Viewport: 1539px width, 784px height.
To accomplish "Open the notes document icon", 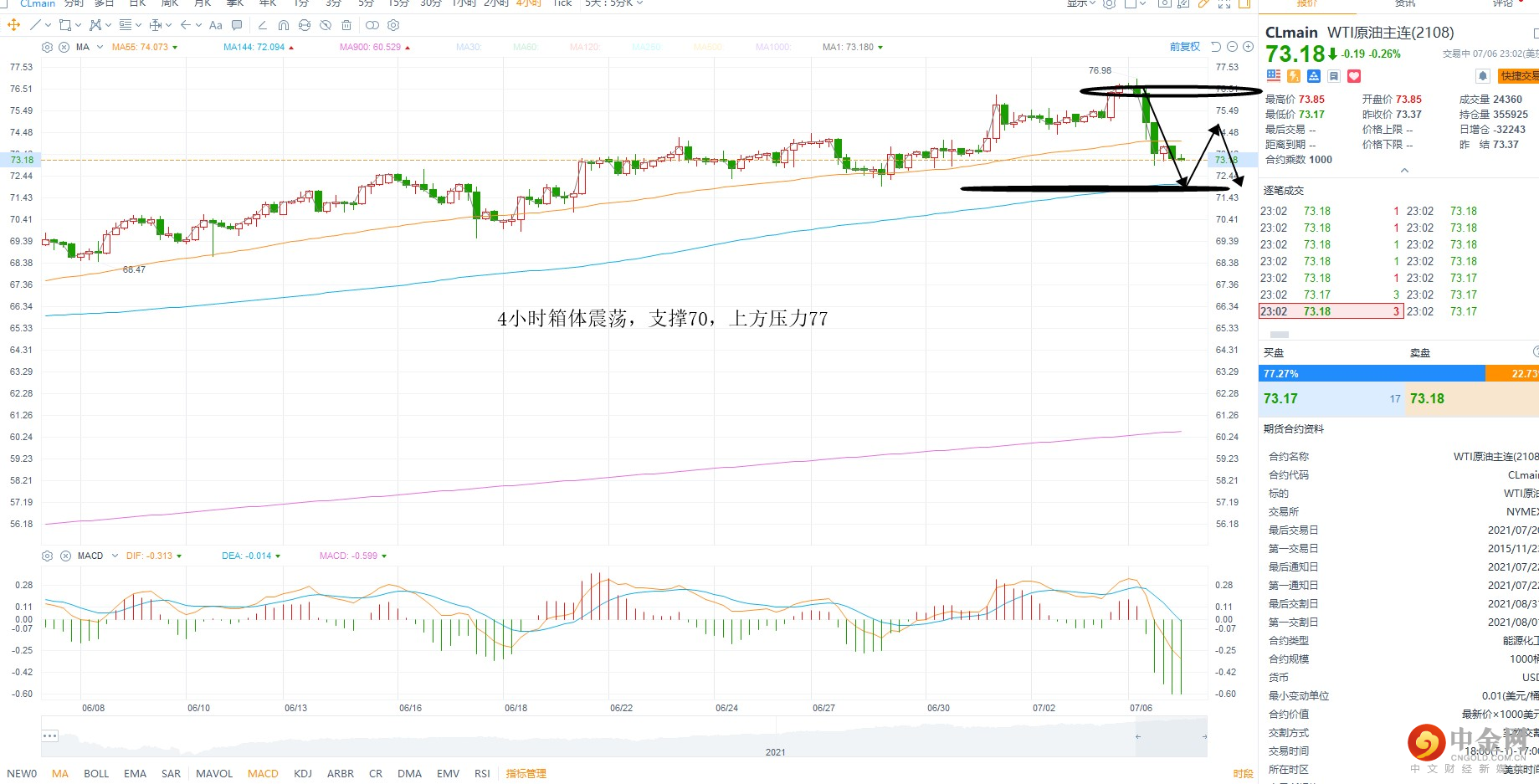I will point(1334,76).
